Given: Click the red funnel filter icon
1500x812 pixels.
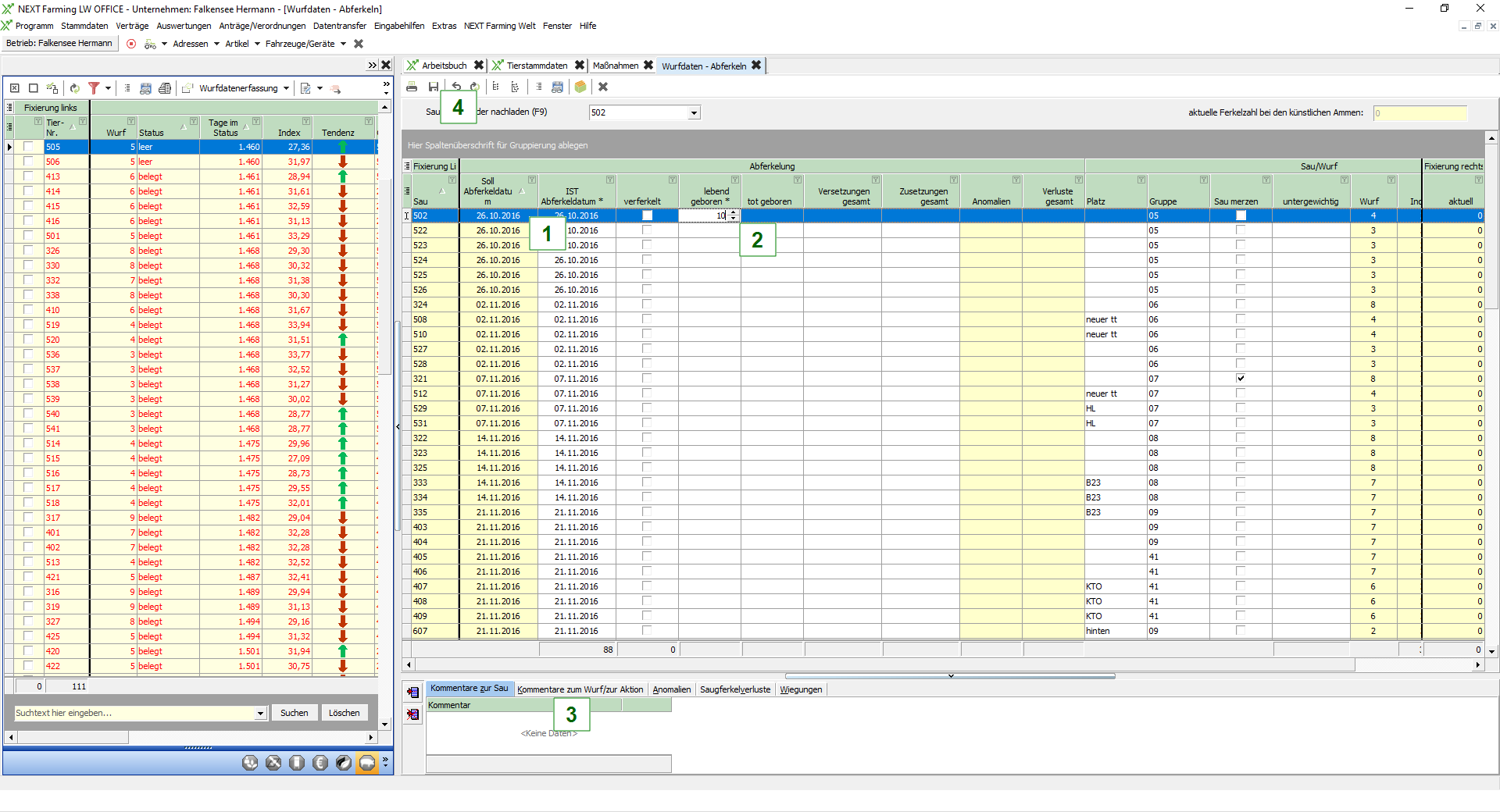Looking at the screenshot, I should coord(94,88).
